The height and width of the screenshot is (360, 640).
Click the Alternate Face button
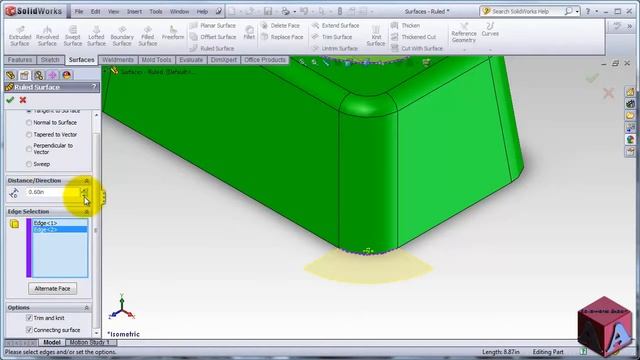click(53, 289)
